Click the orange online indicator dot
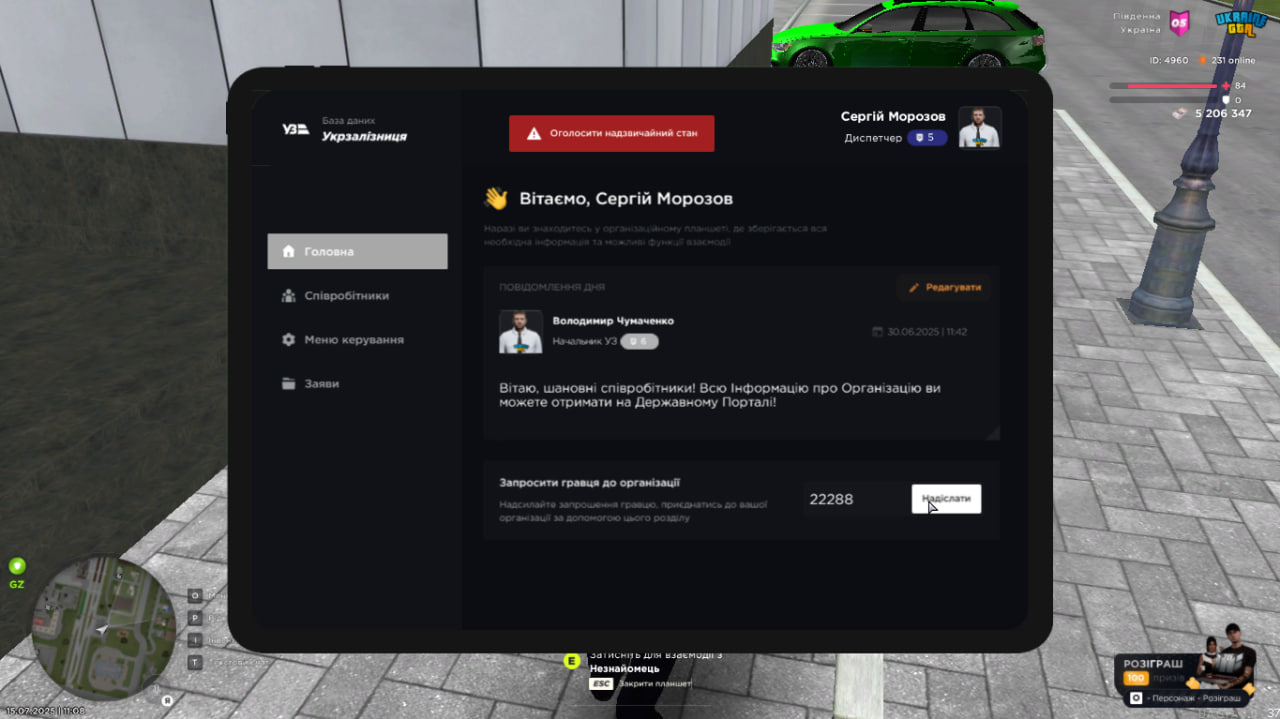Viewport: 1280px width, 719px height. pyautogui.click(x=1204, y=60)
